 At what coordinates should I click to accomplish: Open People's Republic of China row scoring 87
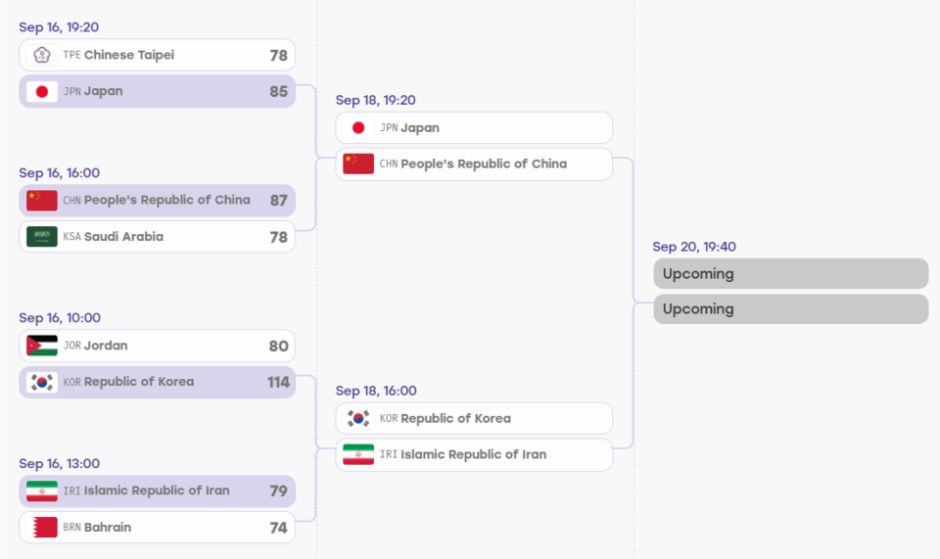(x=157, y=200)
